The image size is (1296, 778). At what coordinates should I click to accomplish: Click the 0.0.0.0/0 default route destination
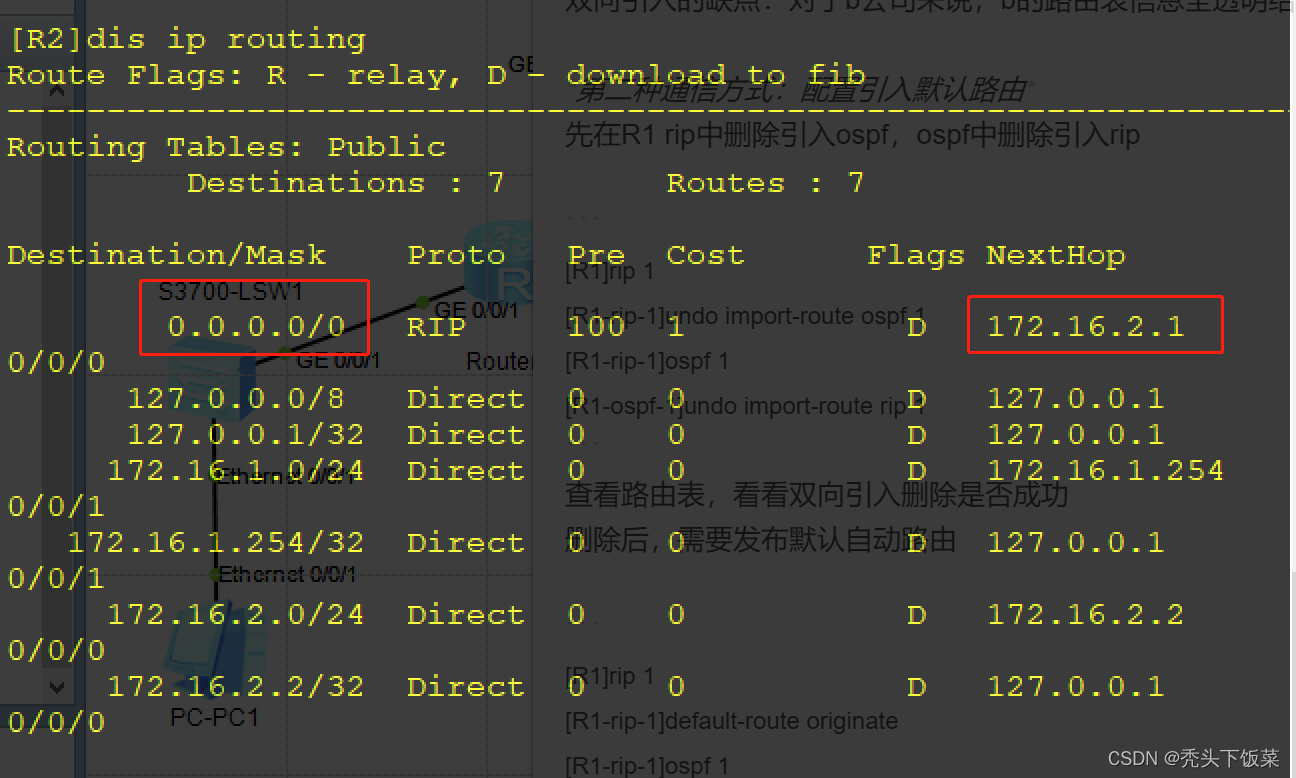(x=256, y=326)
